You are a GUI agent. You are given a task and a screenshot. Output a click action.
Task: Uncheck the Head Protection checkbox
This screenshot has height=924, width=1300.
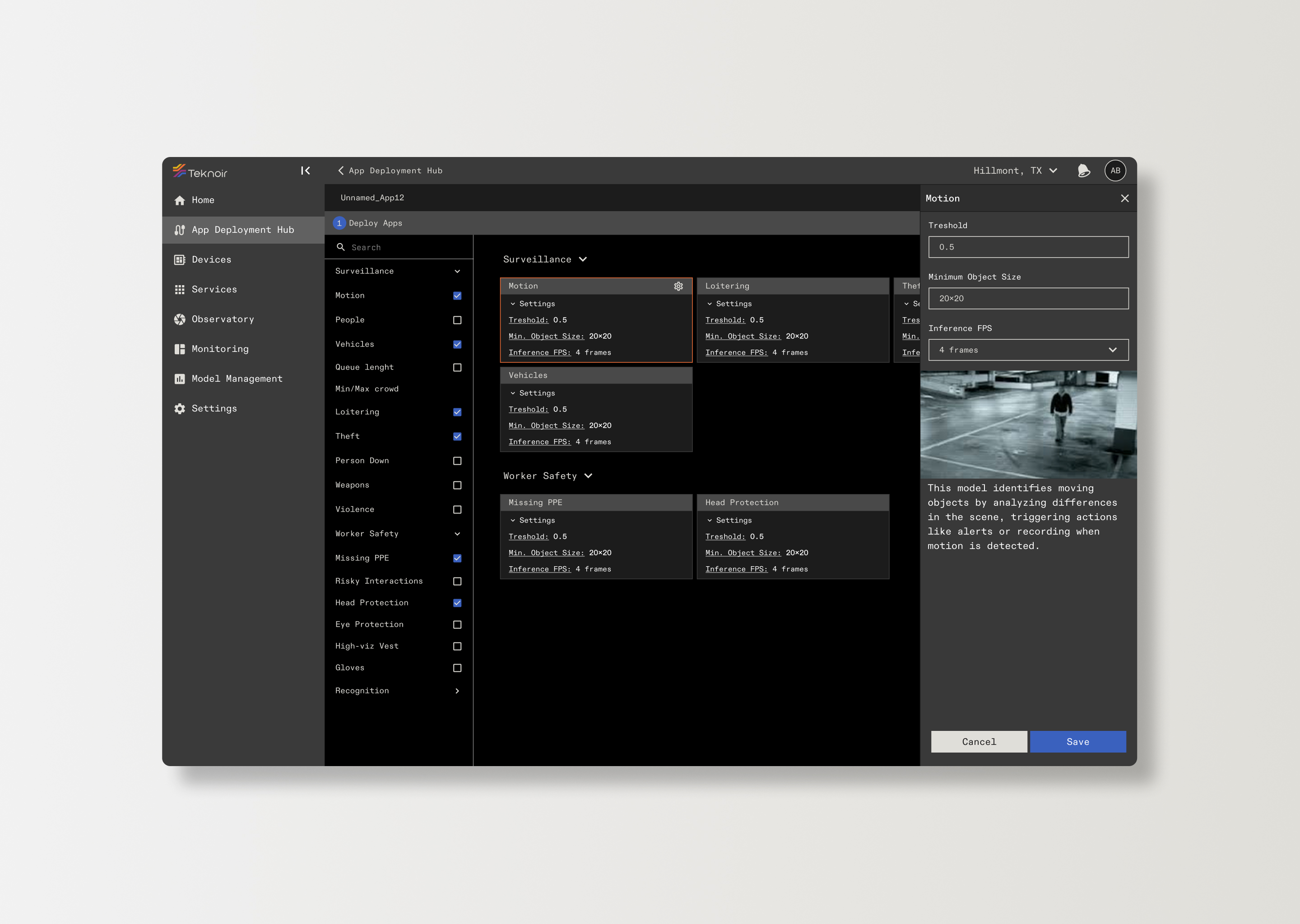pos(457,603)
